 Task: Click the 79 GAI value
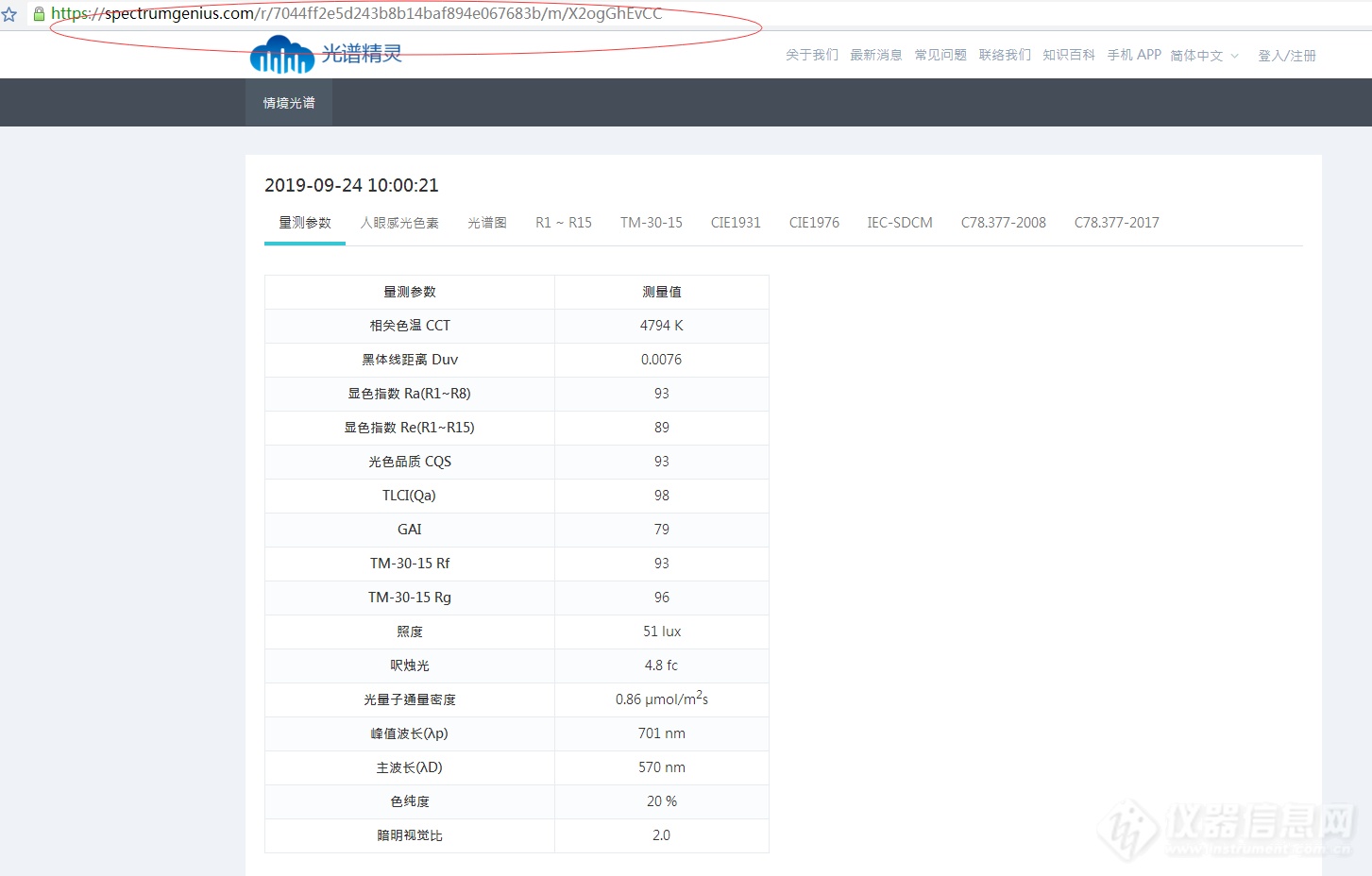point(662,530)
